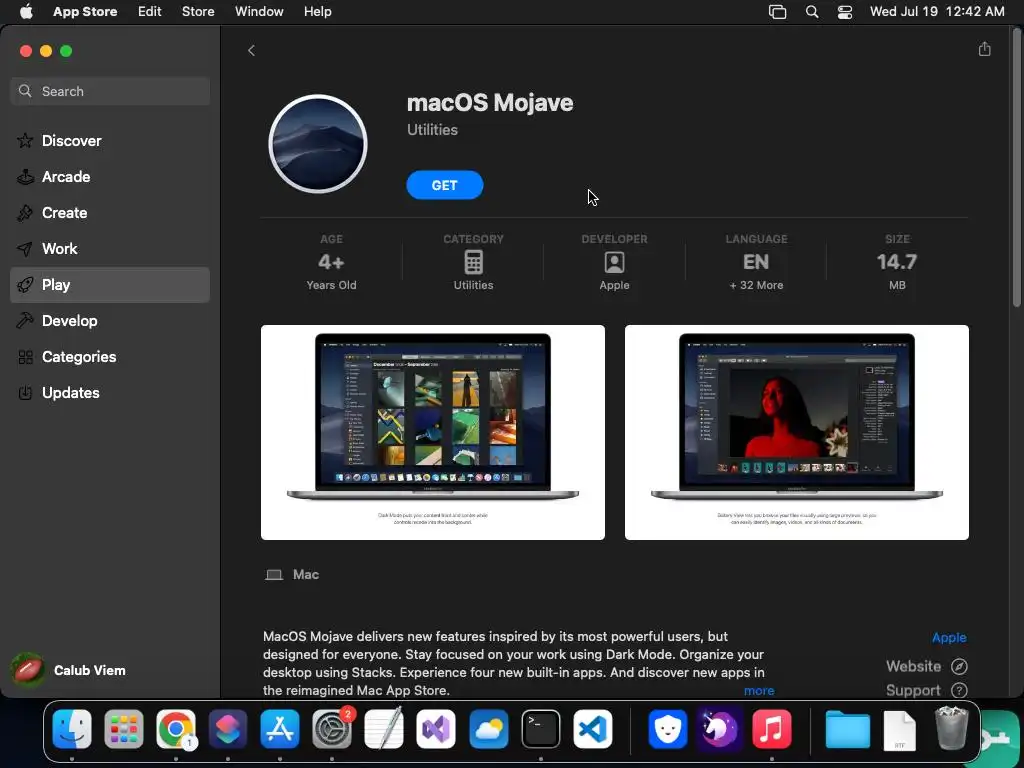1024x768 pixels.
Task: Select Categories in the sidebar
Action: [x=110, y=357]
